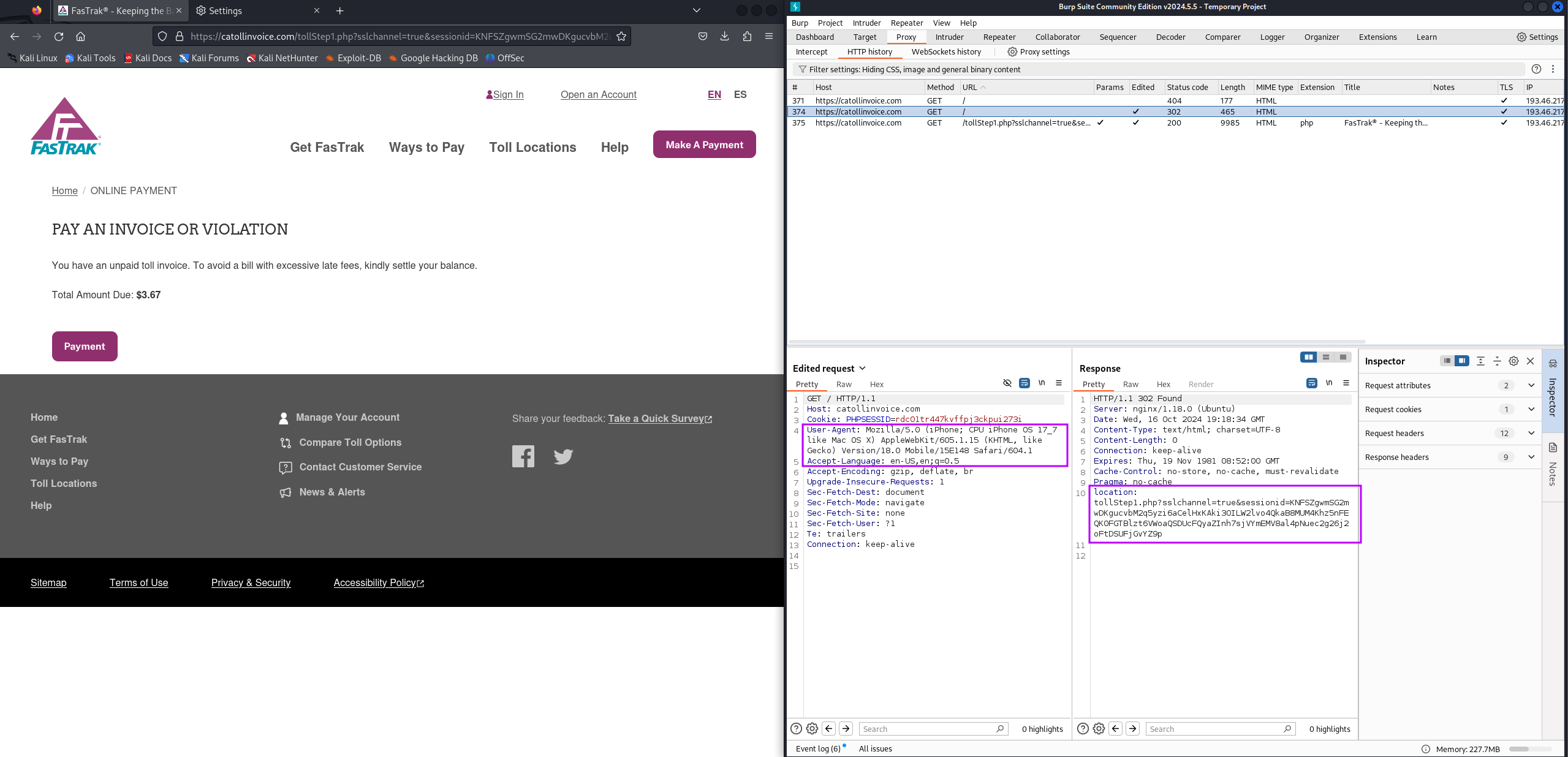Open Firefox application hamburger menu

pos(768,36)
